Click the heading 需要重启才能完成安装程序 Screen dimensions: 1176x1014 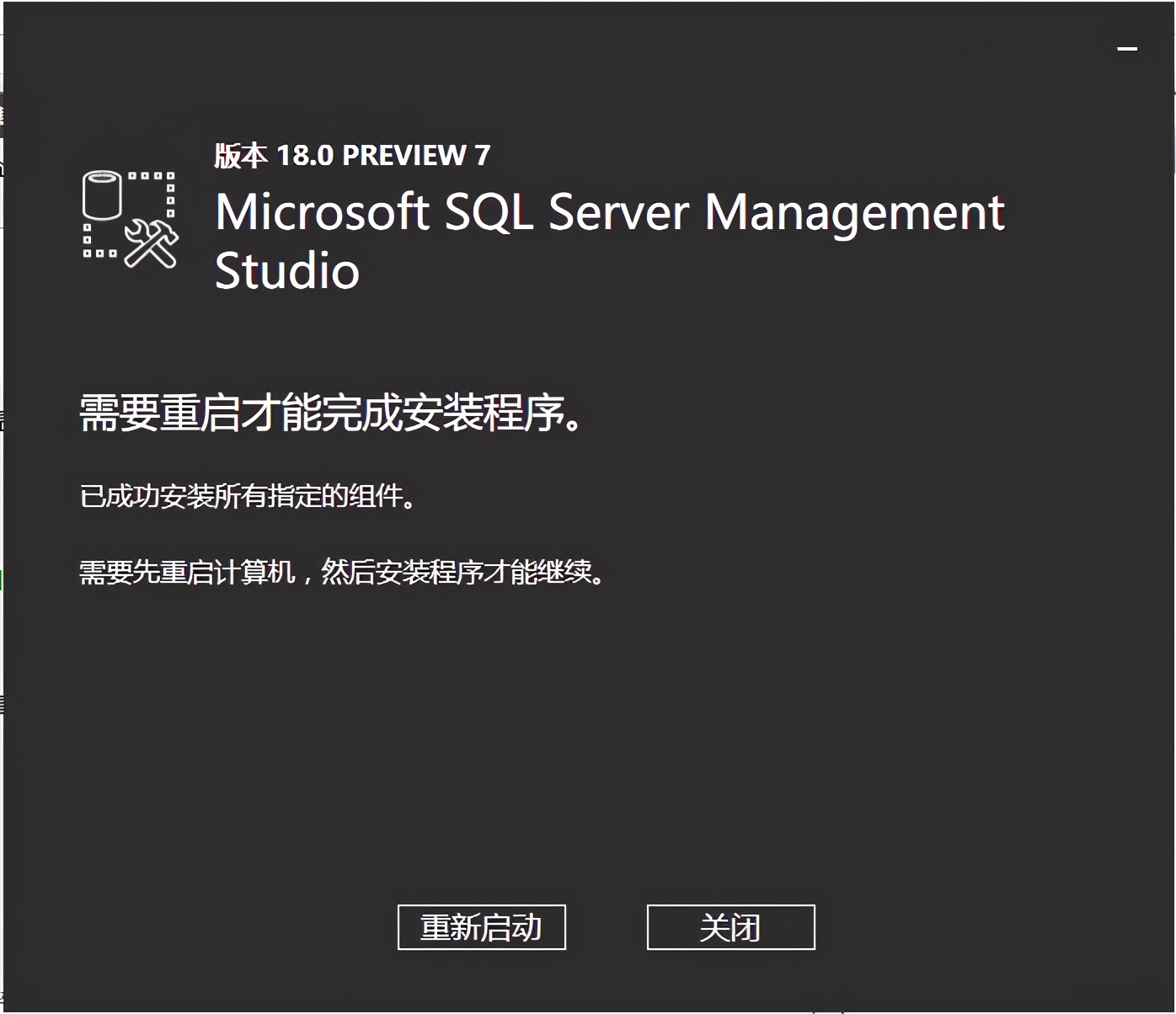330,413
